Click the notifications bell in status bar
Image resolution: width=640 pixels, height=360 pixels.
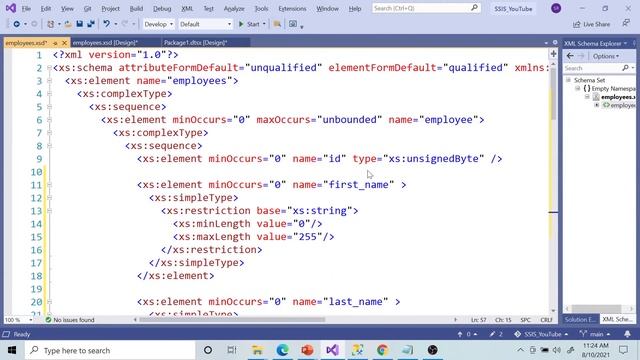coord(627,334)
